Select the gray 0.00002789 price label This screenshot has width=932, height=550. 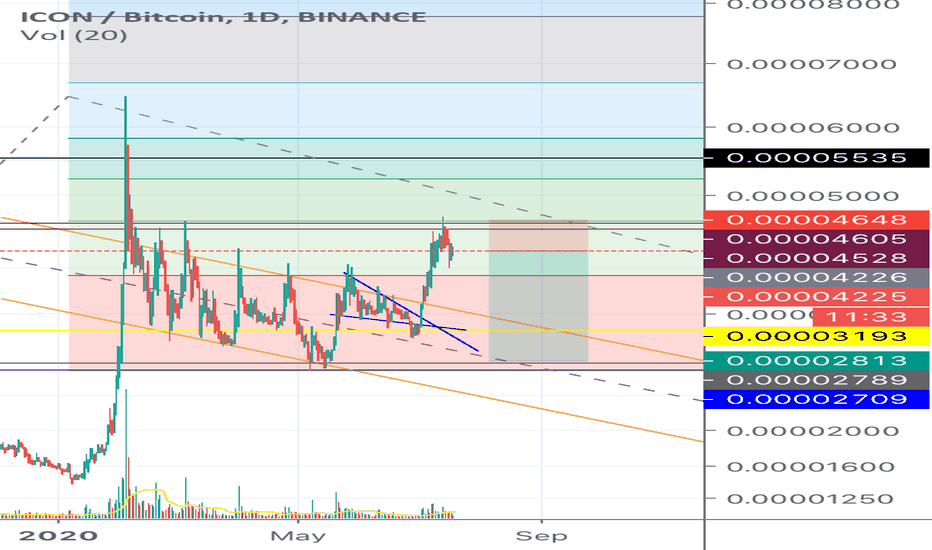coord(816,380)
